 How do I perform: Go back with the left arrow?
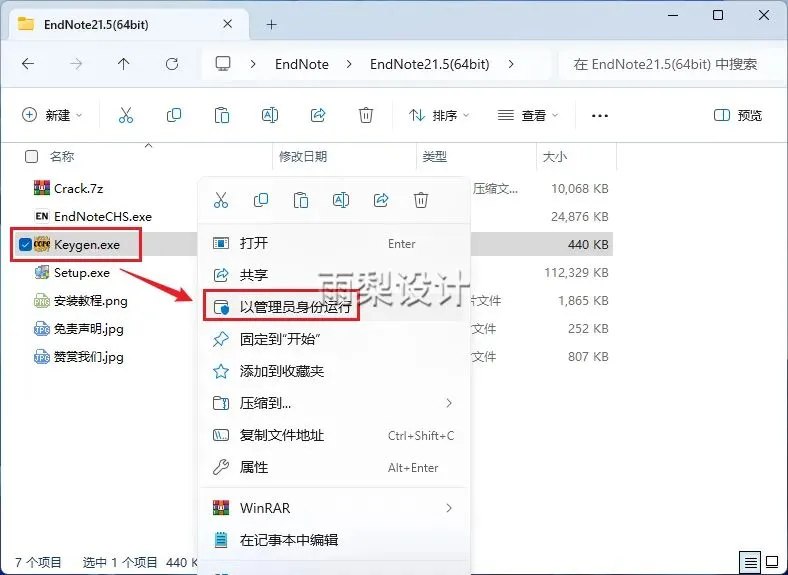click(x=28, y=64)
